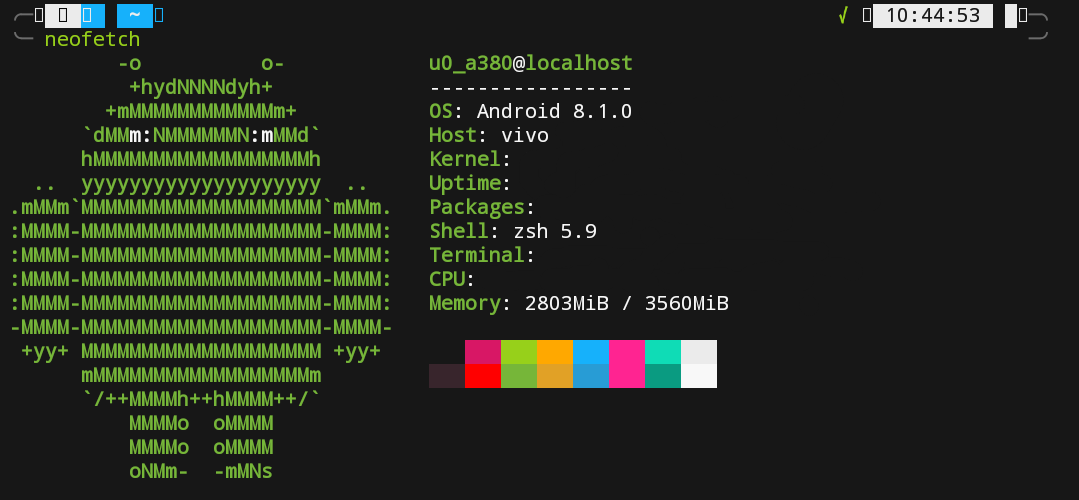The width and height of the screenshot is (1079, 500).
Task: Click the Kernel label
Action: click(465, 159)
